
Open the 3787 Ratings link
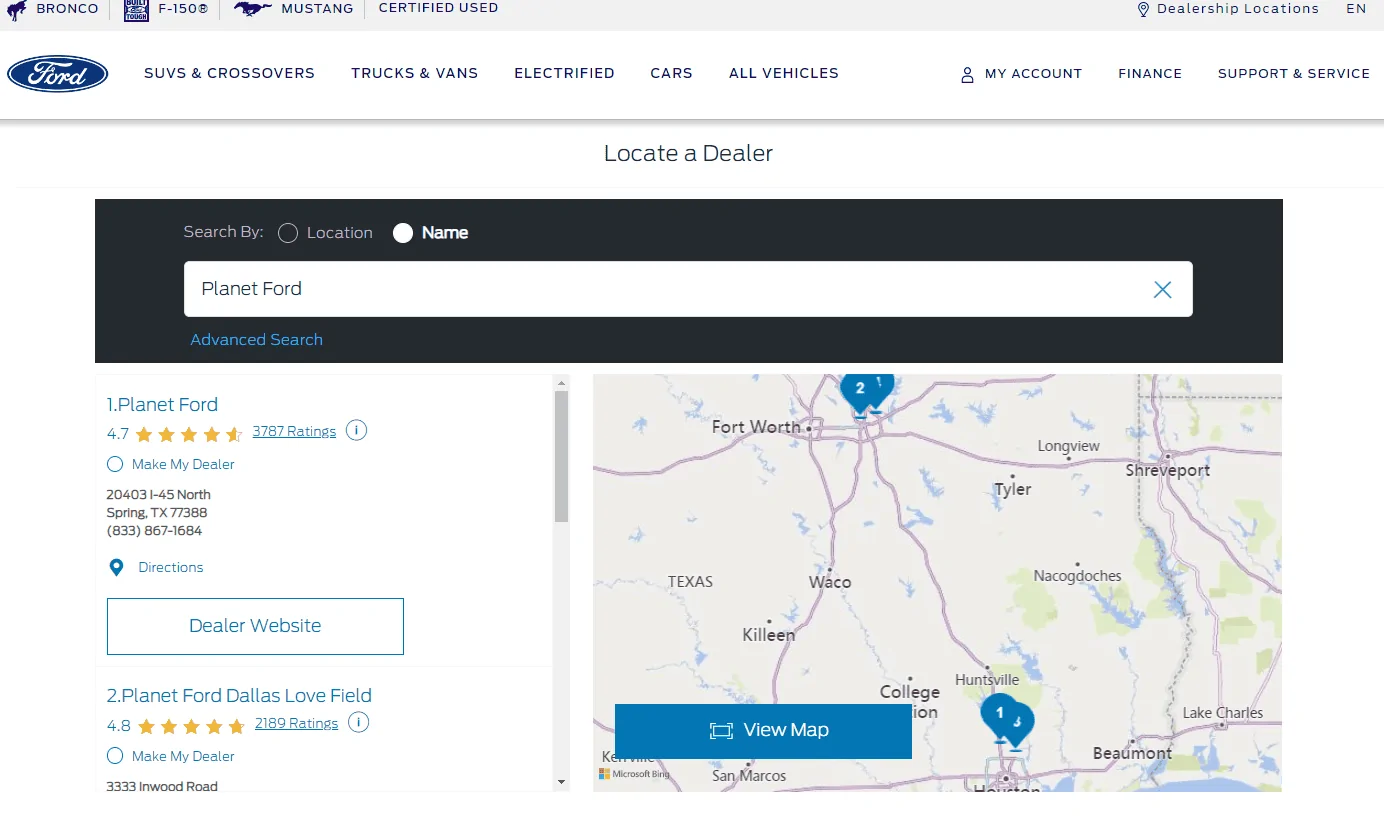coord(294,431)
